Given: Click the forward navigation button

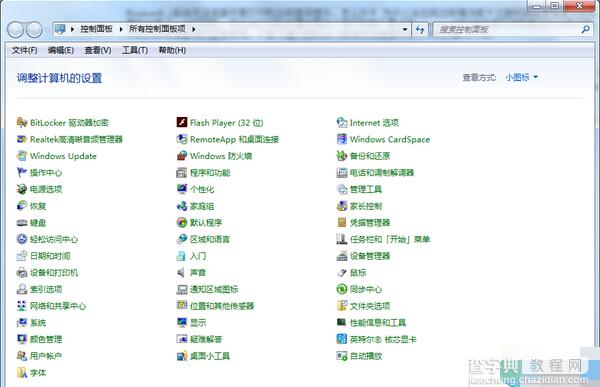Looking at the screenshot, I should (x=34, y=30).
